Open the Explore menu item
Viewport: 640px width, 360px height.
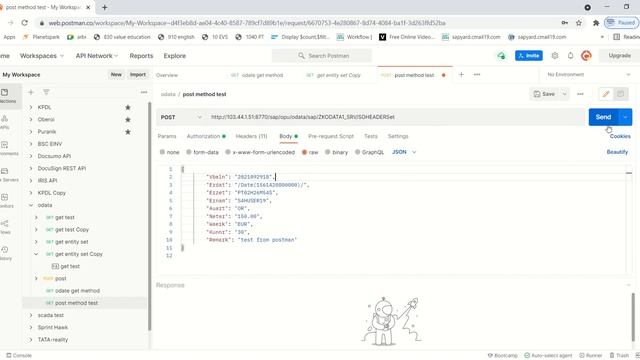point(175,56)
